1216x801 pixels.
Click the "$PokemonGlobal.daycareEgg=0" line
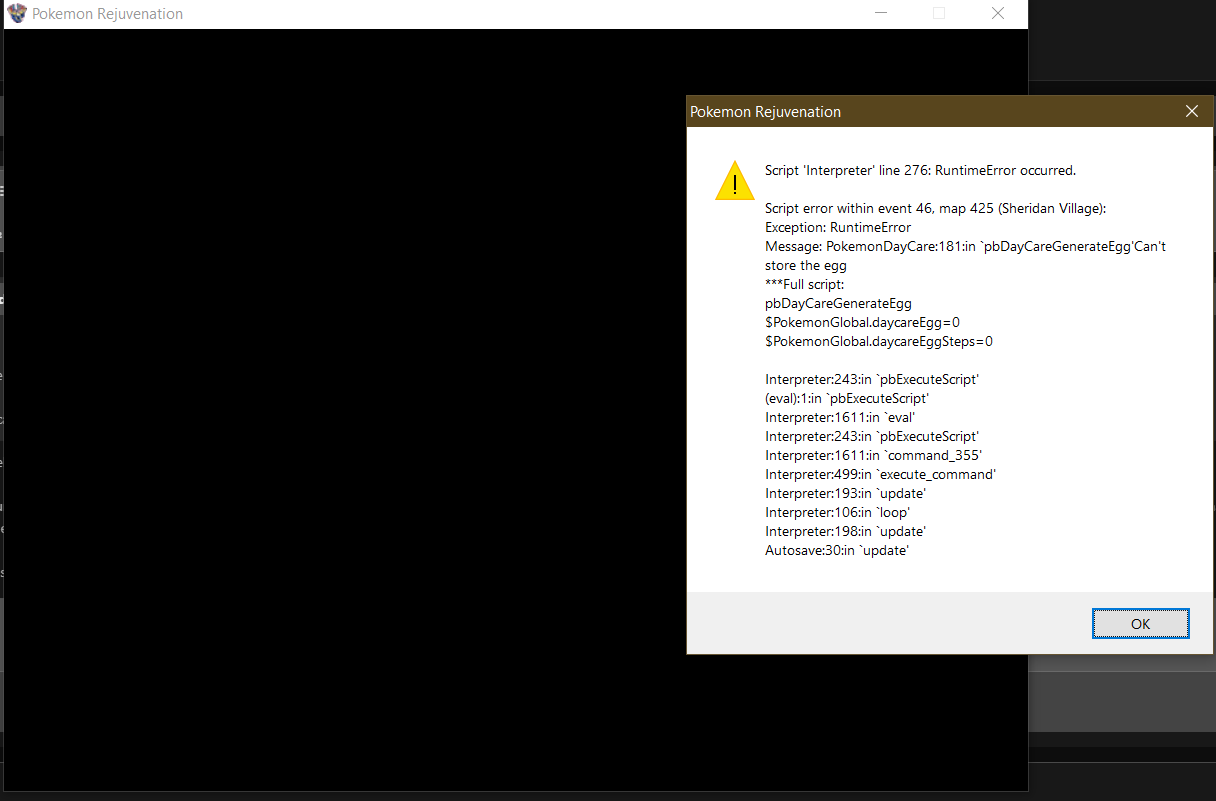tap(862, 322)
